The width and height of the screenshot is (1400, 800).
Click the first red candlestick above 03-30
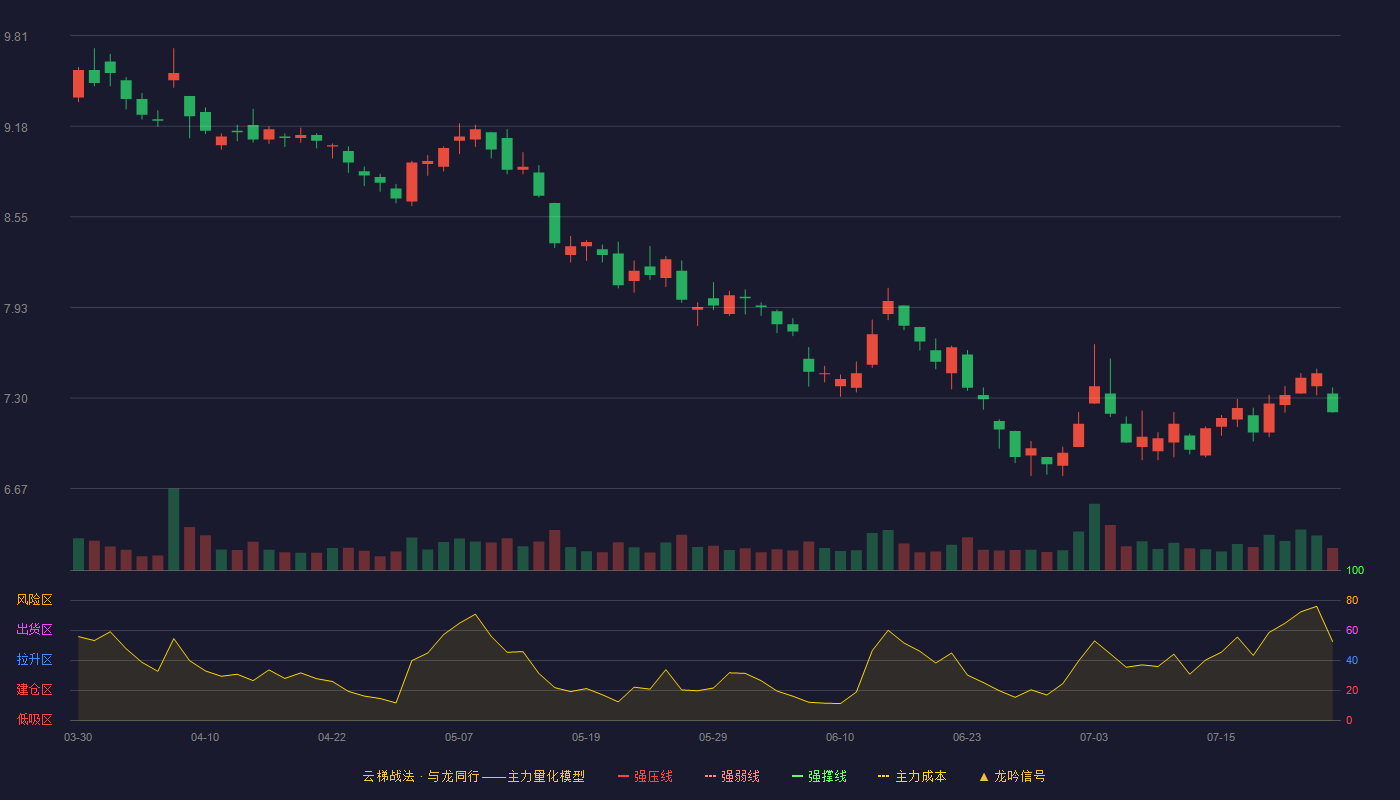pos(78,84)
